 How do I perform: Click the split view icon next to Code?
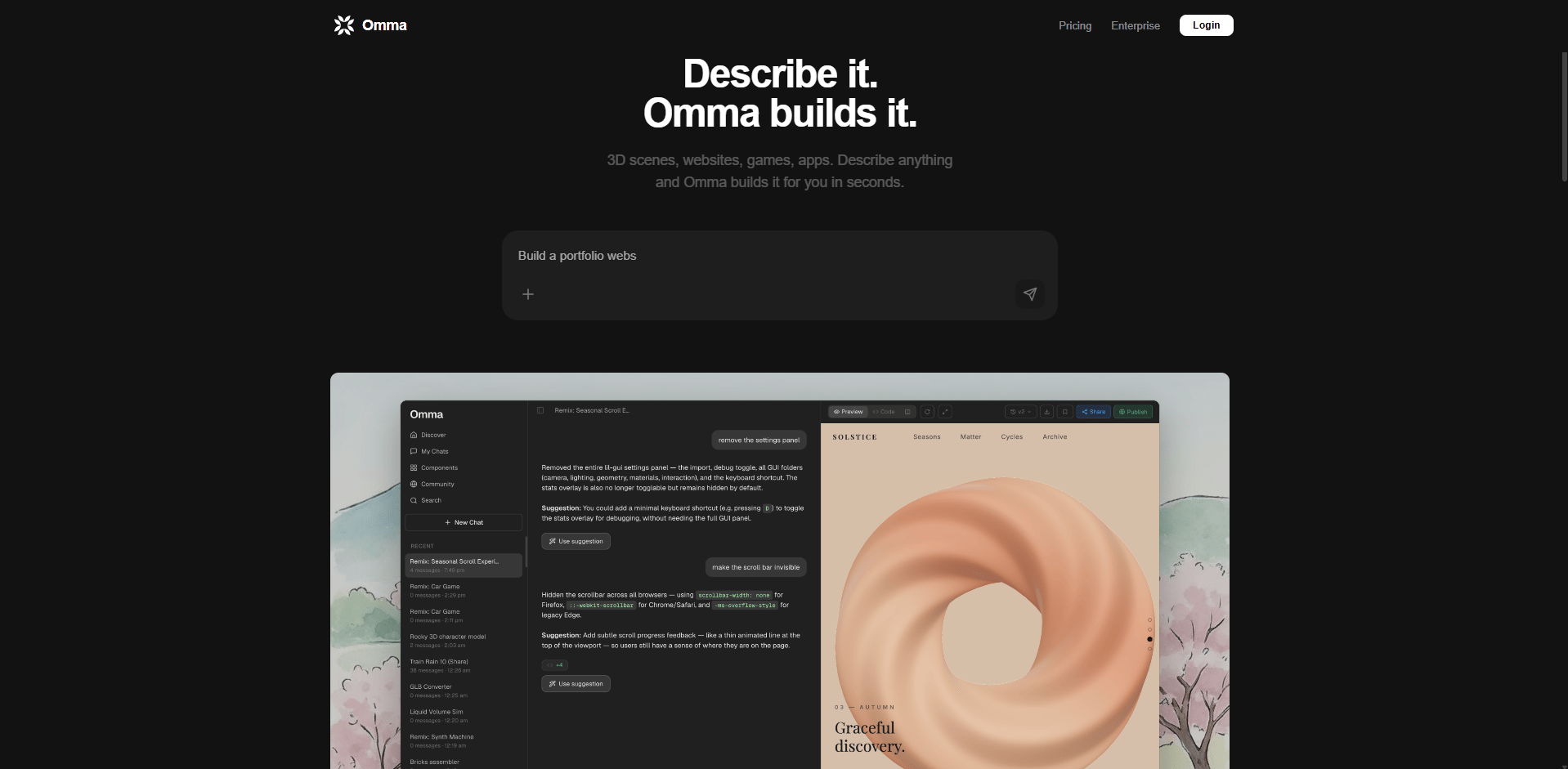907,412
